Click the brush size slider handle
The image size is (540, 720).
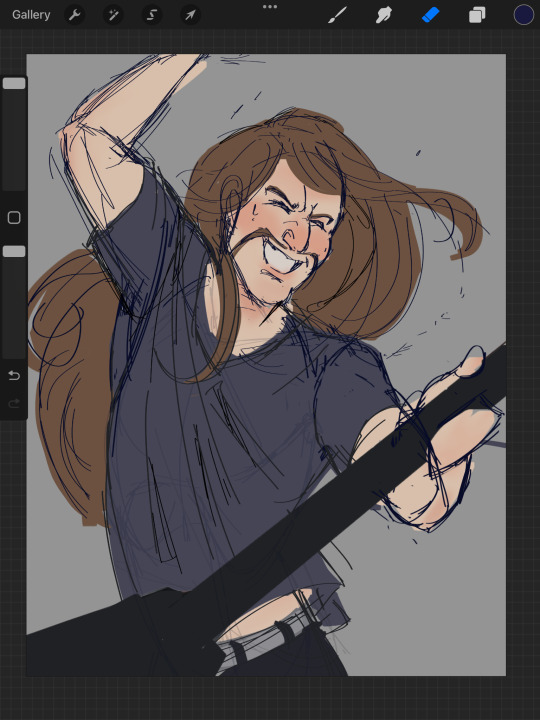14,83
